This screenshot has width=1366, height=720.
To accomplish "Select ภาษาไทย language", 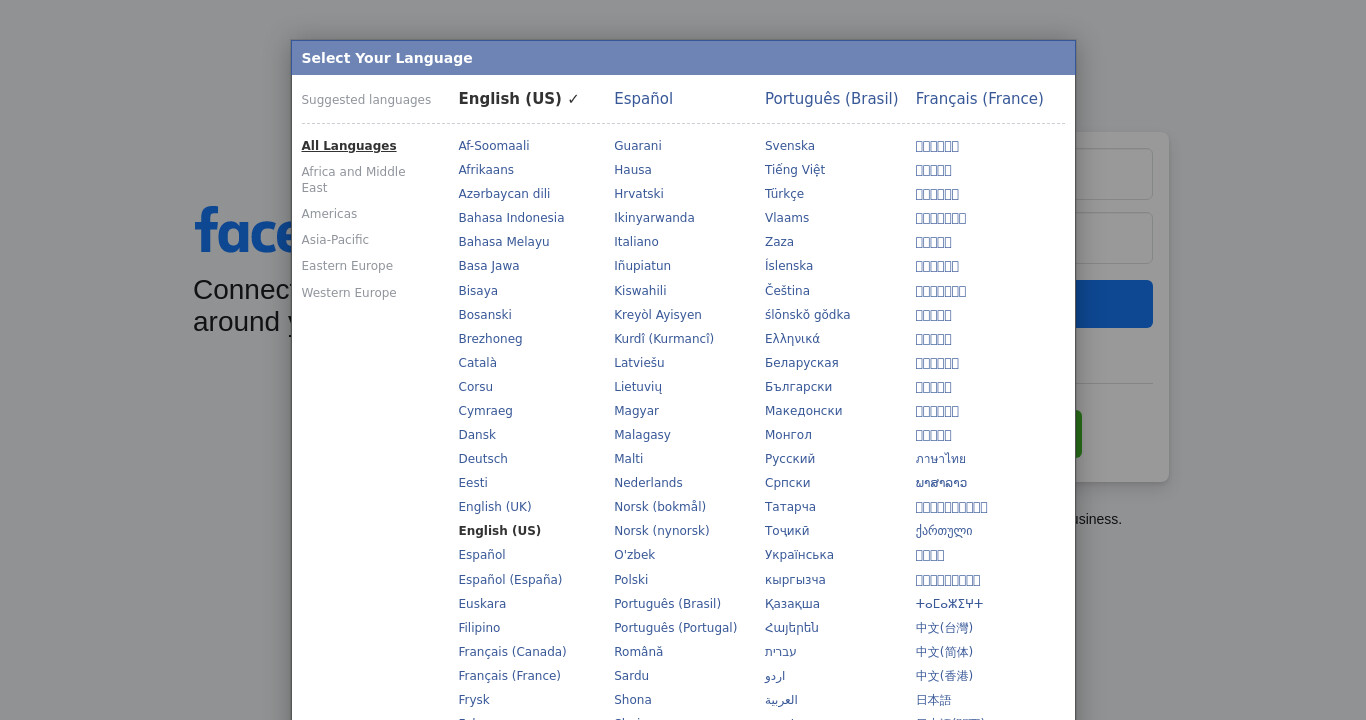I will [941, 459].
